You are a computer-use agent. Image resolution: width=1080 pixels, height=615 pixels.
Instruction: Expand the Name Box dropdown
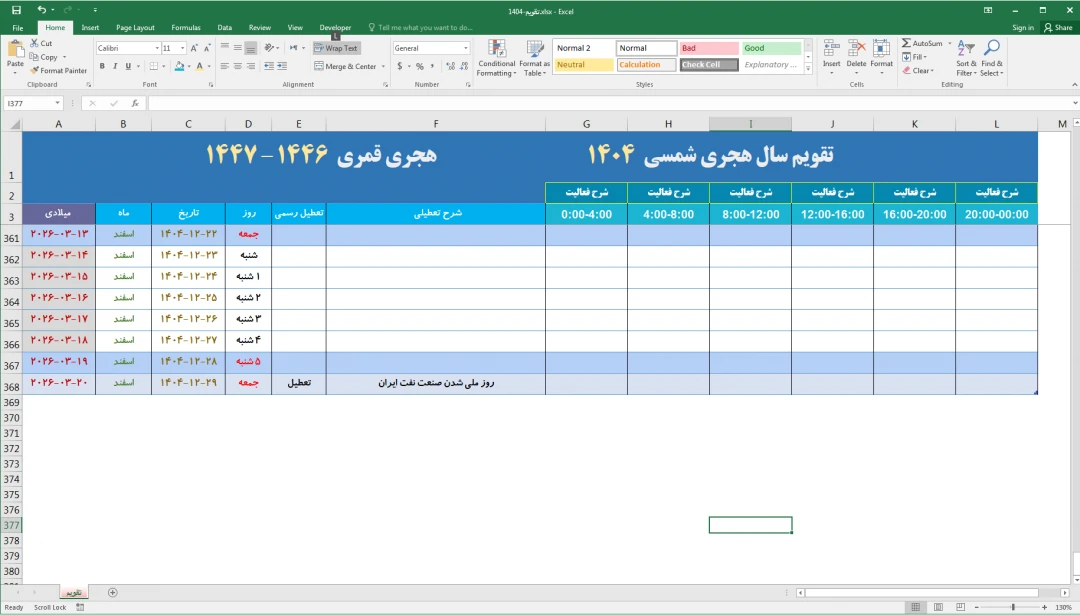point(58,103)
